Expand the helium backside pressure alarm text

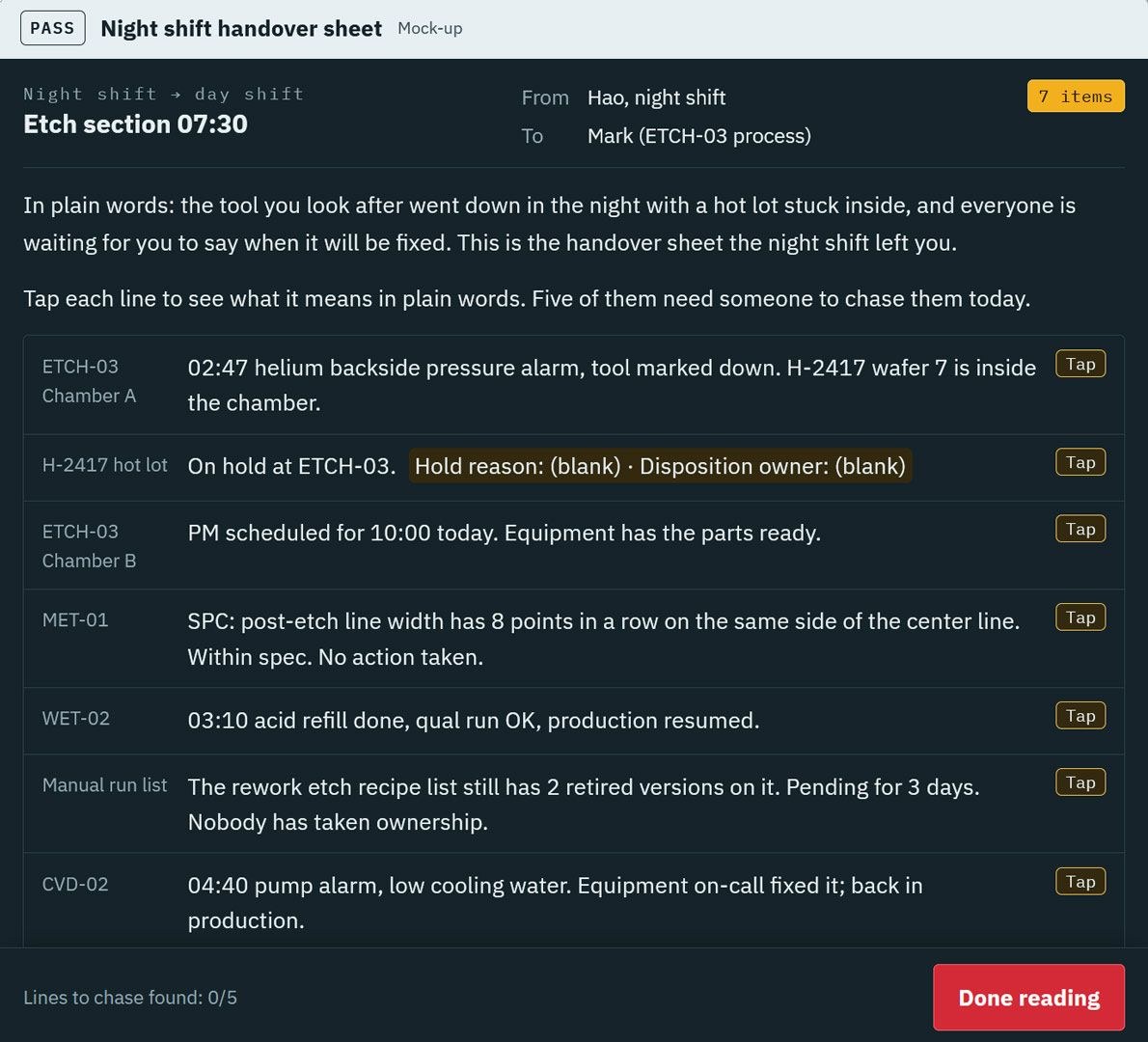tap(612, 385)
